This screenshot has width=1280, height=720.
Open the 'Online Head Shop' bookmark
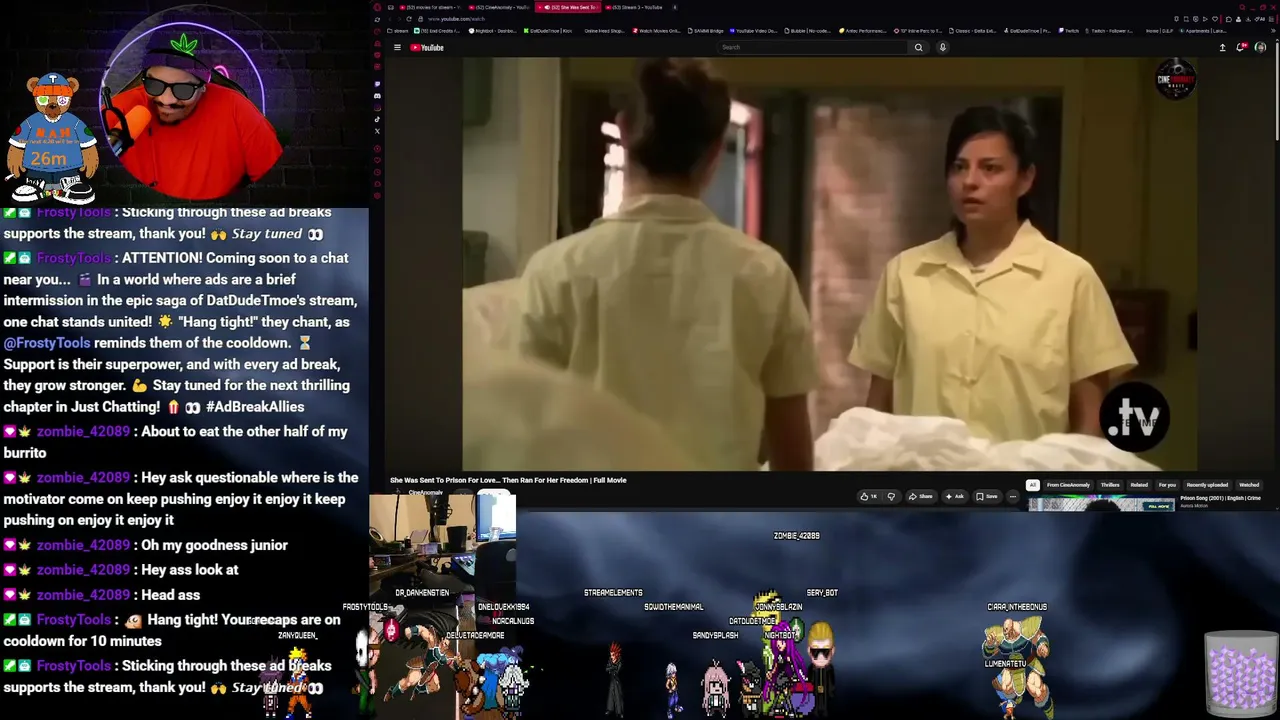603,31
